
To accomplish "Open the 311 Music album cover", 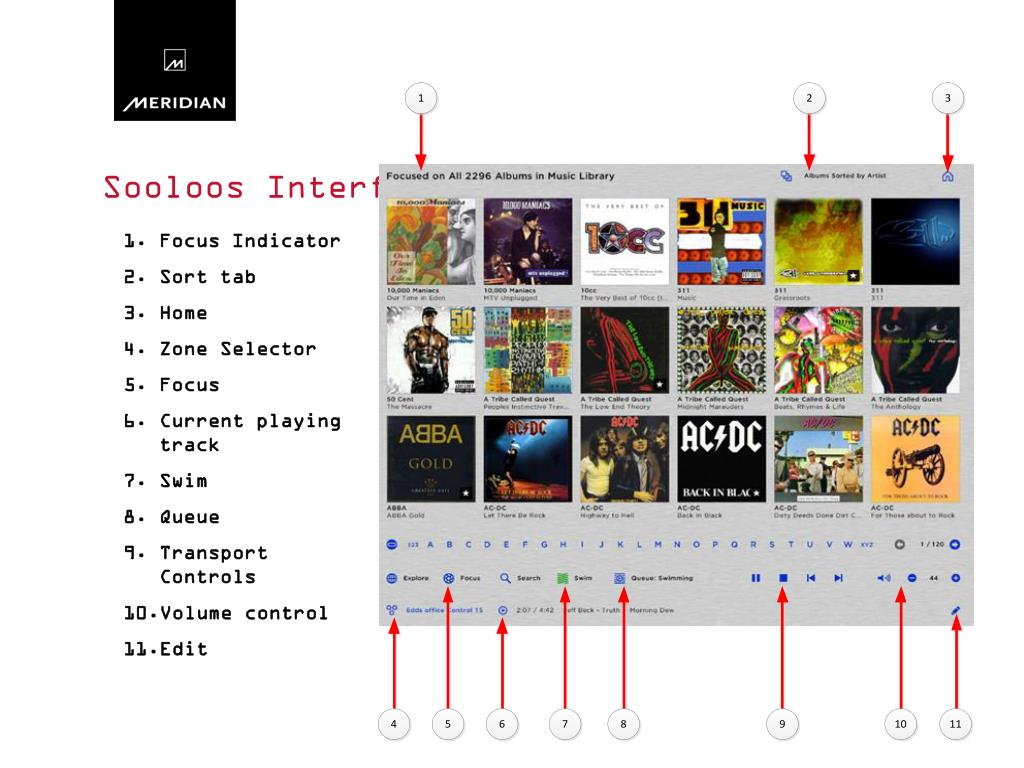I will click(x=722, y=242).
